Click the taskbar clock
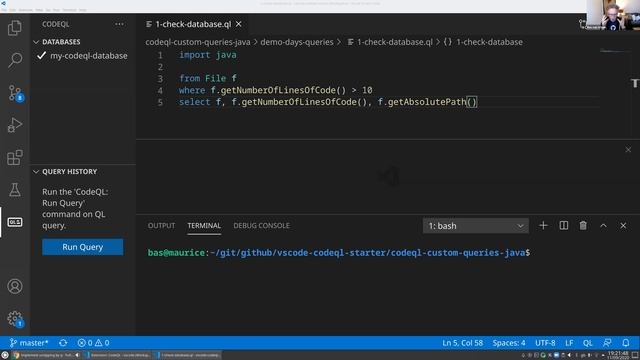 tap(618, 355)
